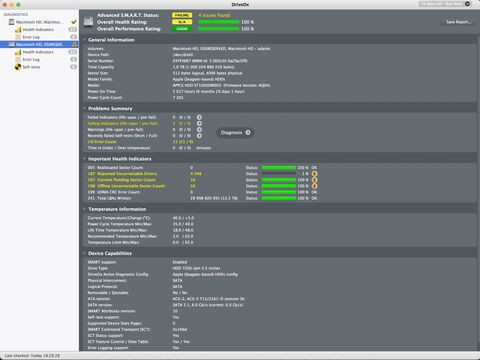Select the Self-tests crash-test icon in sidebar
Screen dimensions: 480x360
click(18, 67)
